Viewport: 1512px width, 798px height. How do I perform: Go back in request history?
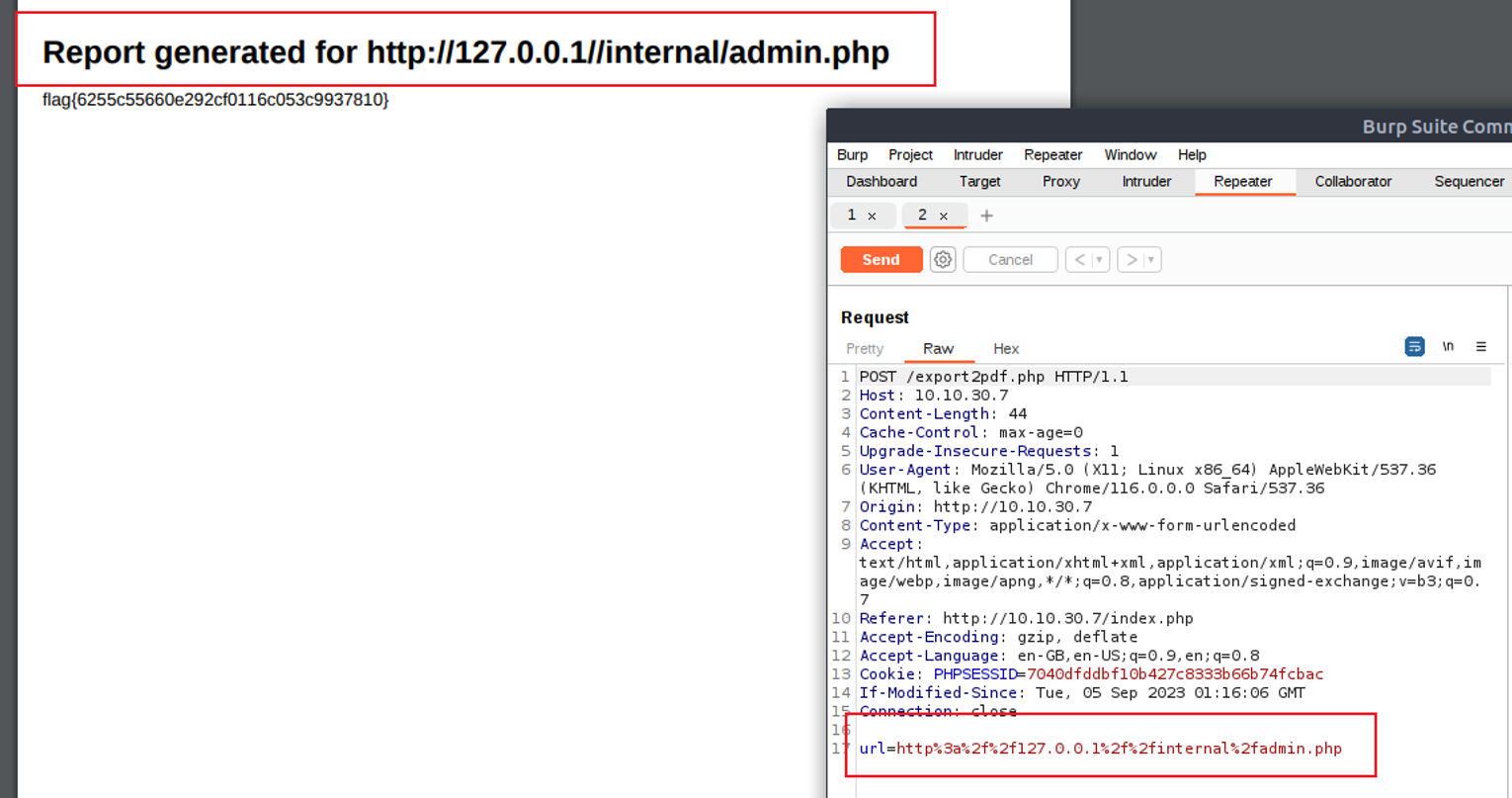tap(1079, 259)
